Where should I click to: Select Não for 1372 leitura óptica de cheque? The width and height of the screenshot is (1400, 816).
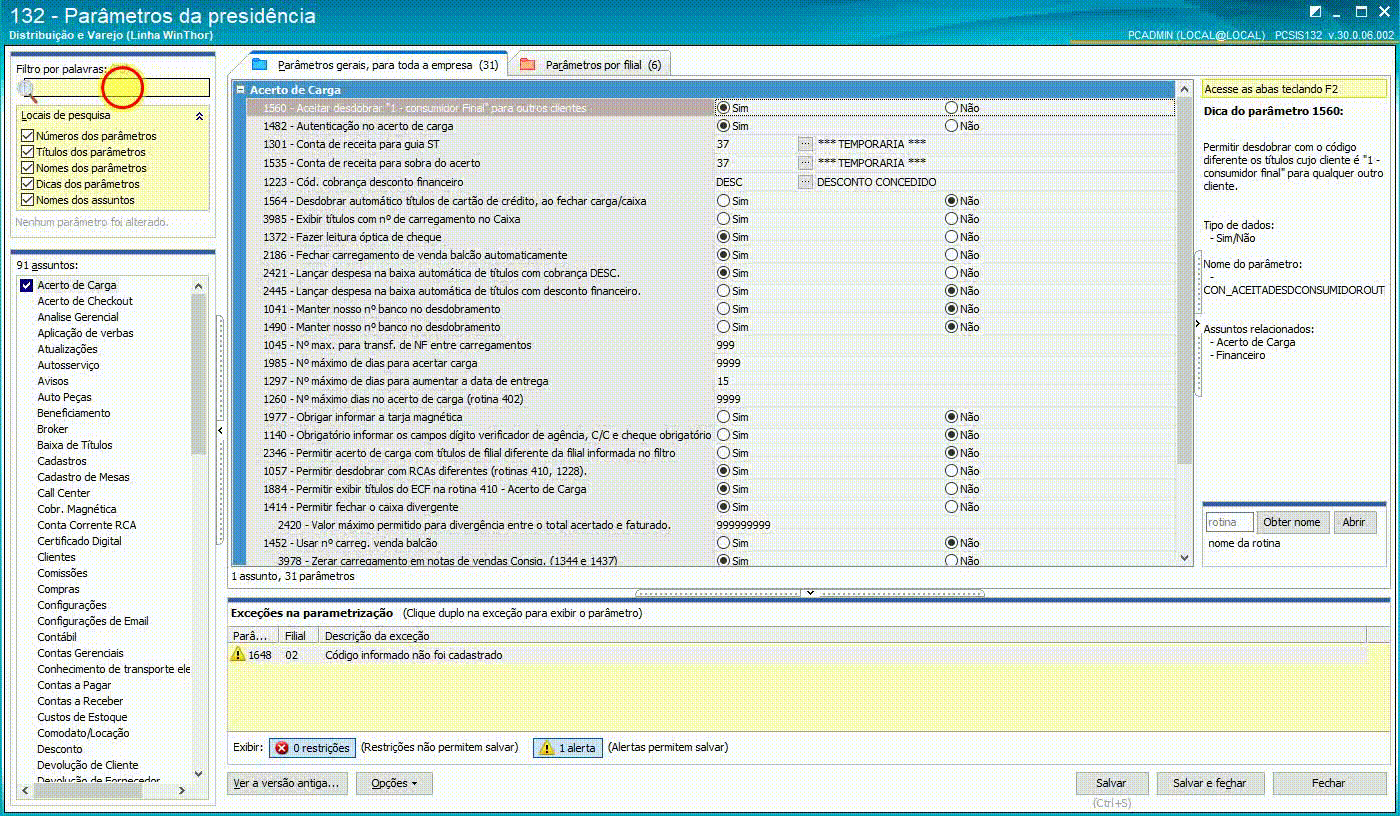click(951, 237)
